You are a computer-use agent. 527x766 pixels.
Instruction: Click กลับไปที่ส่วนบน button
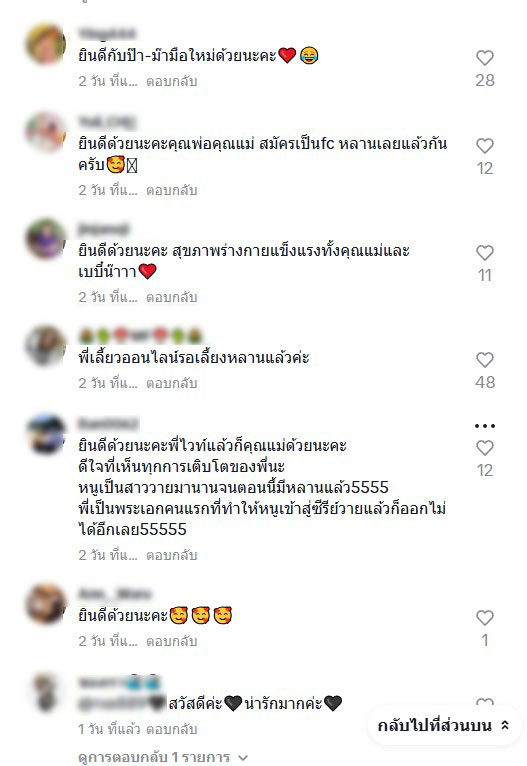444,725
